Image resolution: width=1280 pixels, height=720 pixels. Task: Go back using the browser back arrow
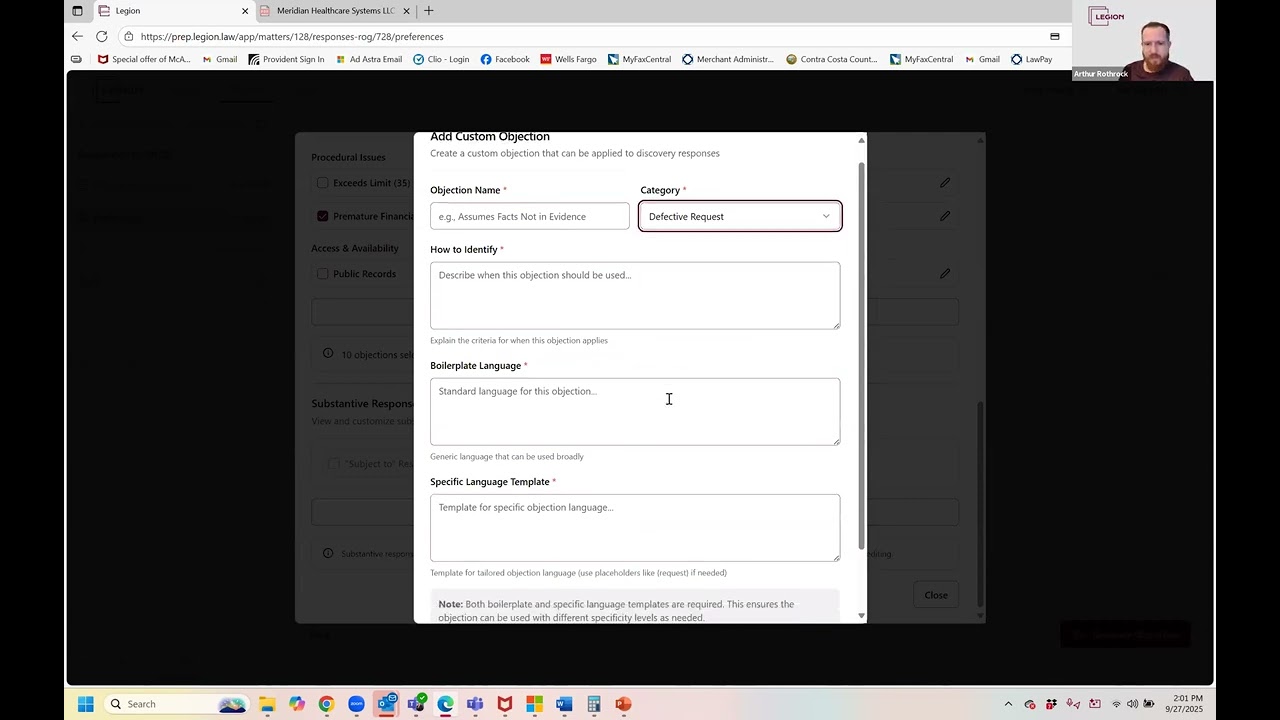click(x=77, y=36)
